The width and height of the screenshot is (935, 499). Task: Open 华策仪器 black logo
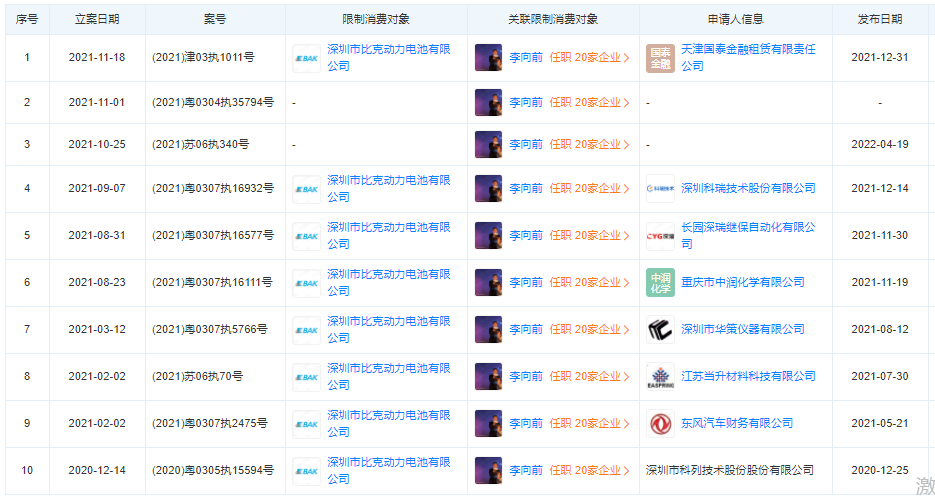(660, 330)
